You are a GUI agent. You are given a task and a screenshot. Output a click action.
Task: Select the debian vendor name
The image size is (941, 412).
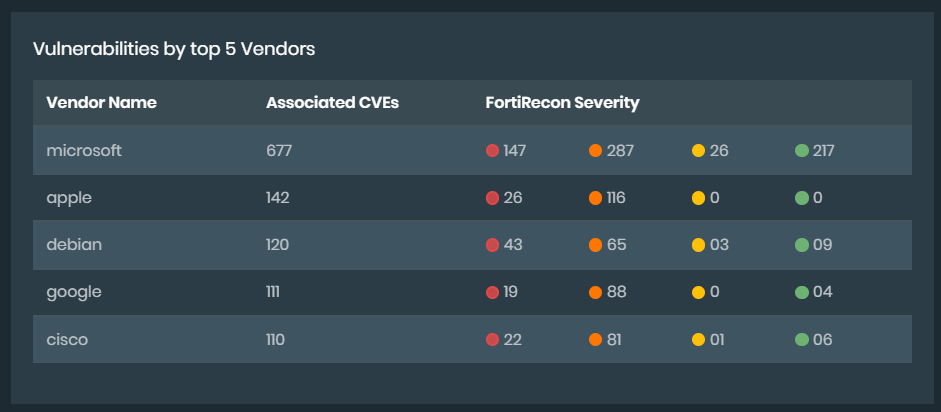point(74,245)
